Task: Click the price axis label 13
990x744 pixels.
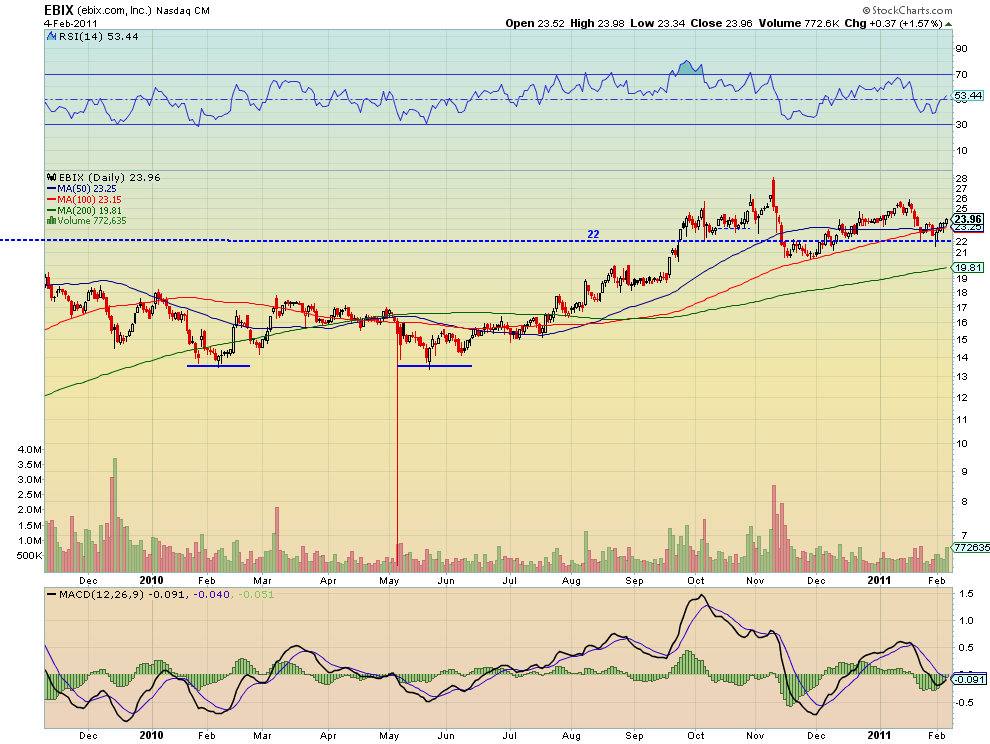Action: [x=961, y=377]
